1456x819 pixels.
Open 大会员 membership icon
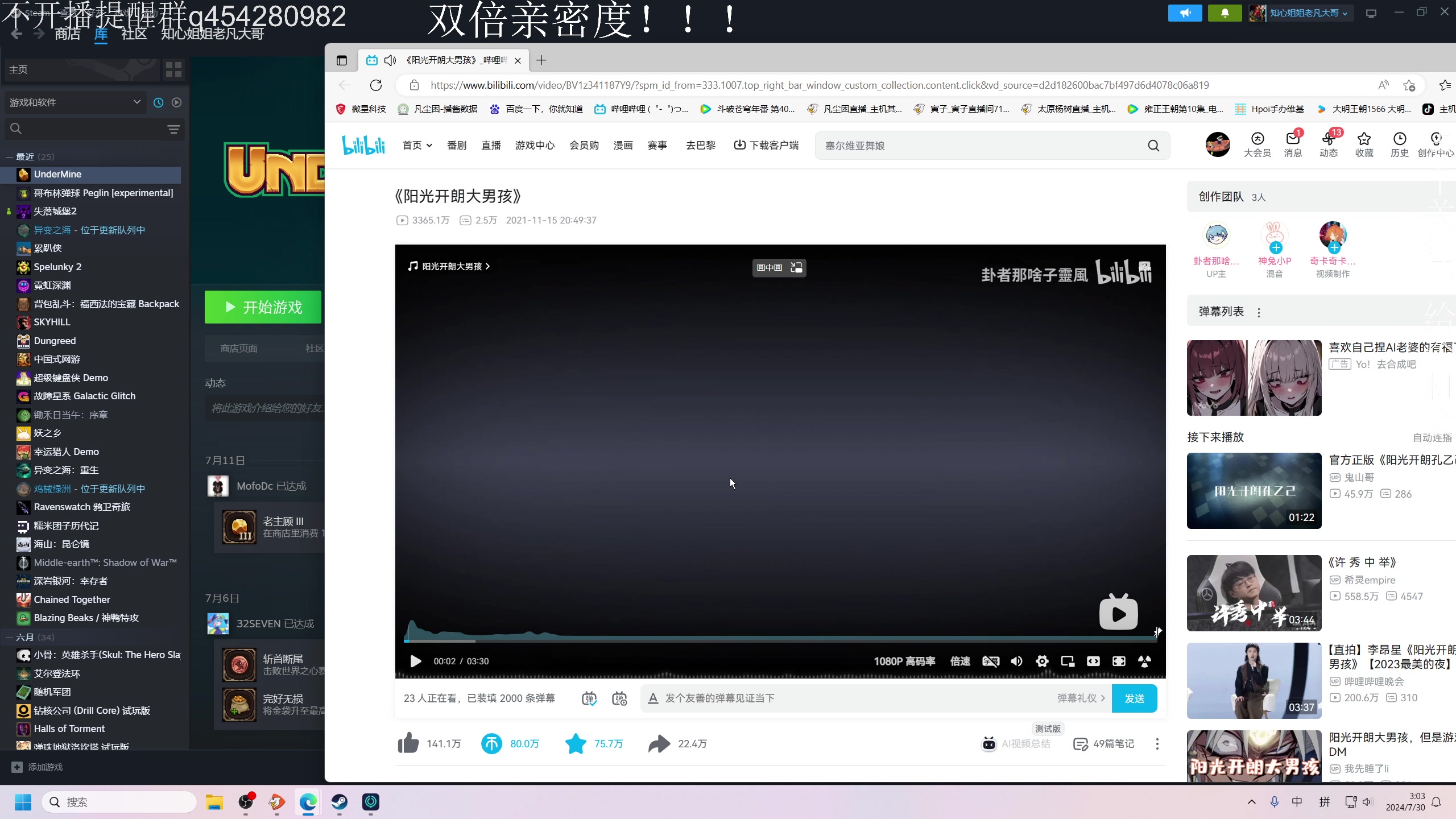(x=1257, y=144)
